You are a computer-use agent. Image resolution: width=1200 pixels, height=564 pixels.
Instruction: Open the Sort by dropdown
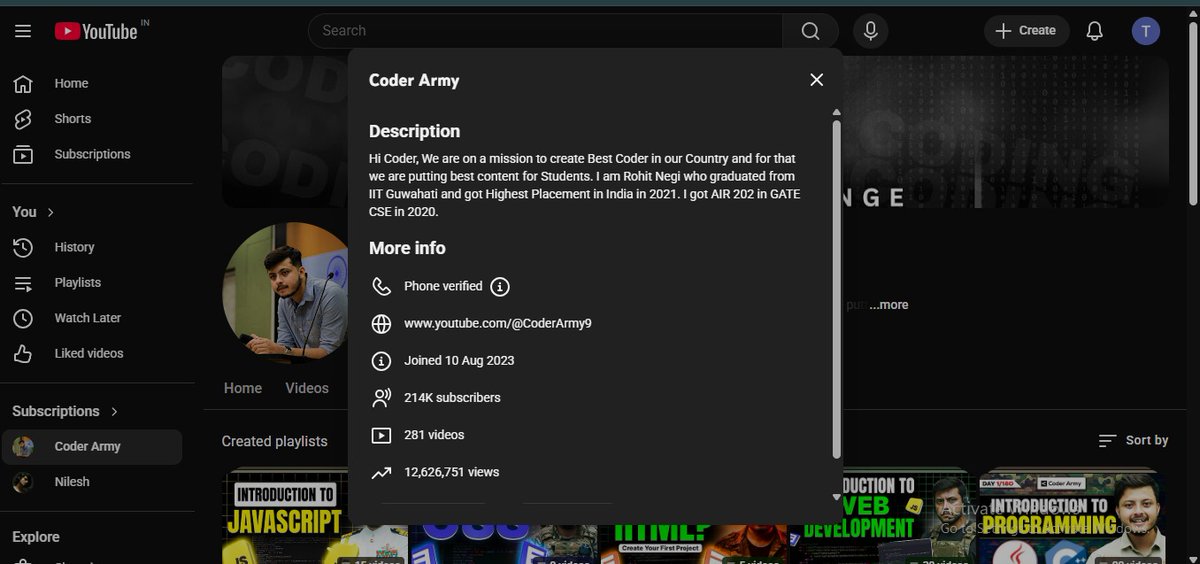pos(1133,441)
